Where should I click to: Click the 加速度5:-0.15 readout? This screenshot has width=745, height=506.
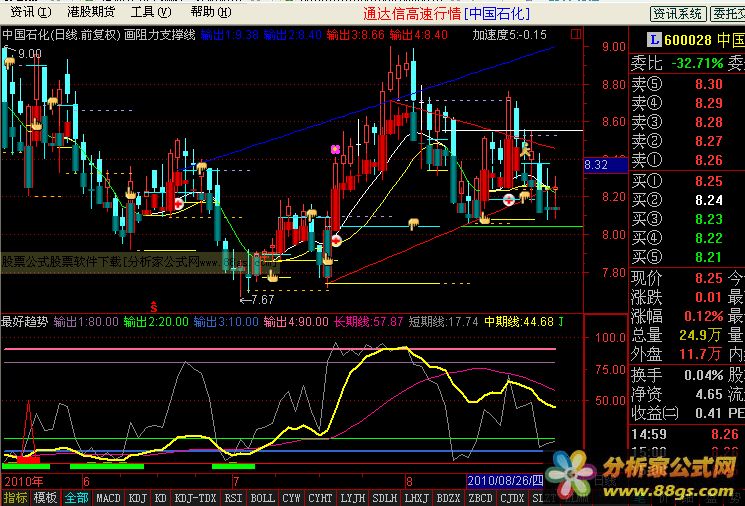point(509,35)
